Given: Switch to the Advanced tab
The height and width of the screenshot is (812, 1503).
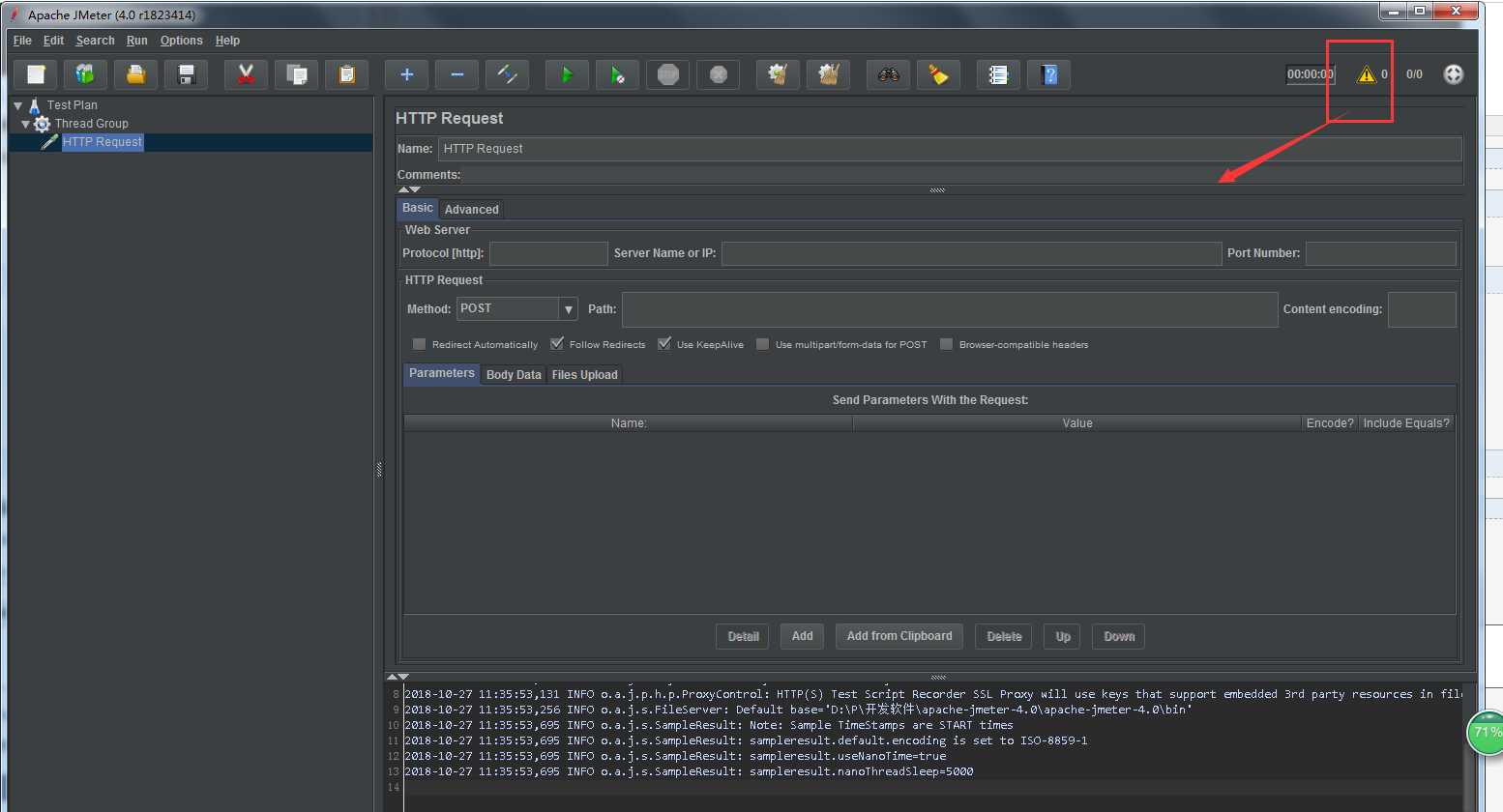Looking at the screenshot, I should coord(472,210).
